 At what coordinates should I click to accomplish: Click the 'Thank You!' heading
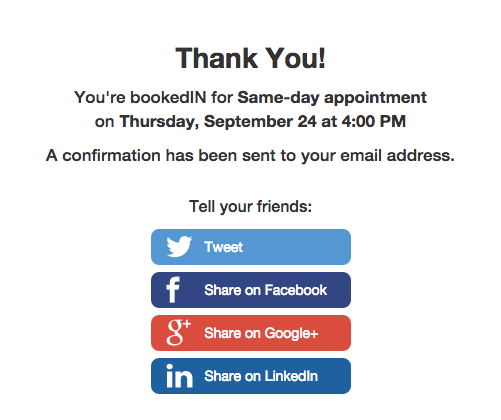click(x=250, y=58)
